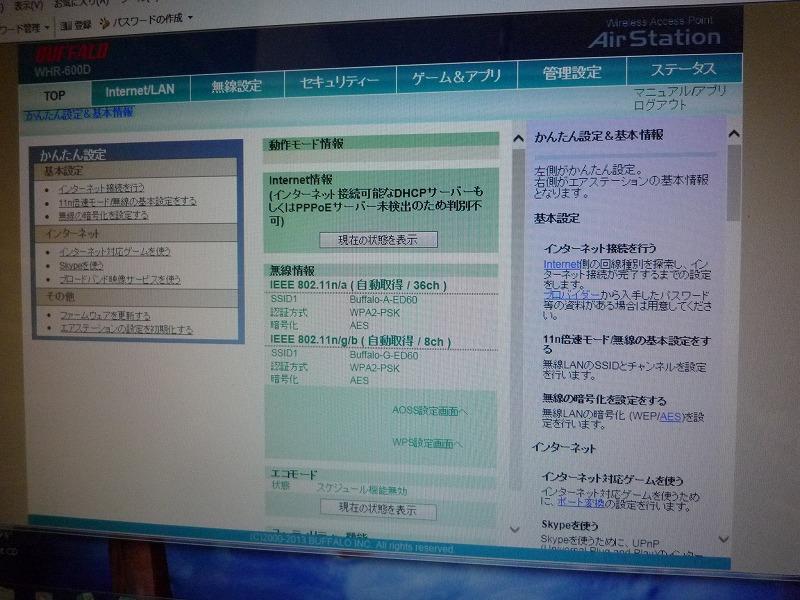Viewport: 800px width, 600px height.
Task: Open the AOSS設定画面へ link
Action: pos(430,411)
